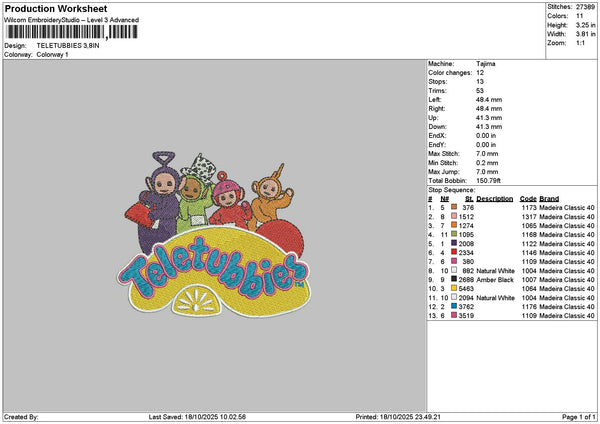Click thread code '1007' in row 9
This screenshot has height=424, width=600.
click(x=529, y=280)
